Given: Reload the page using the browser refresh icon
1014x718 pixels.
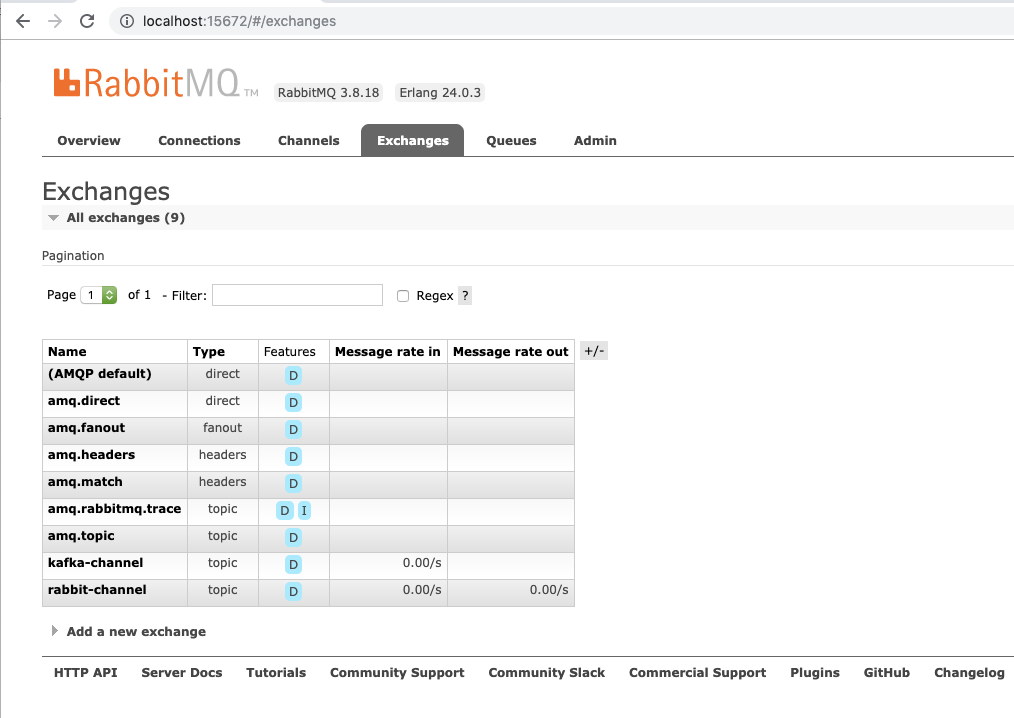Looking at the screenshot, I should [x=87, y=20].
